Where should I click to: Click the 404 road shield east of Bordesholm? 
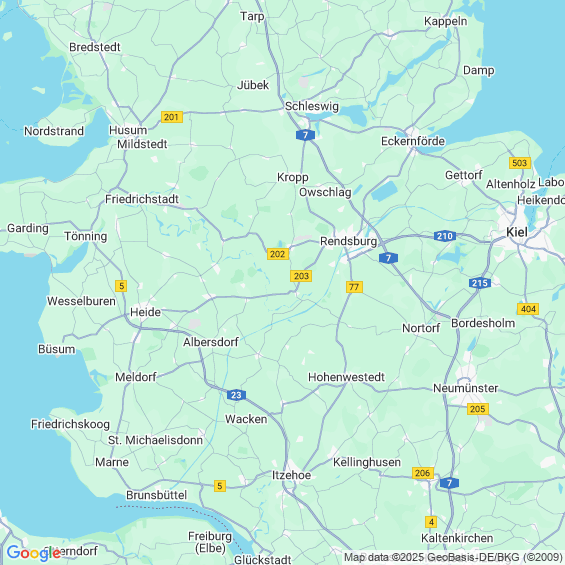tap(528, 309)
